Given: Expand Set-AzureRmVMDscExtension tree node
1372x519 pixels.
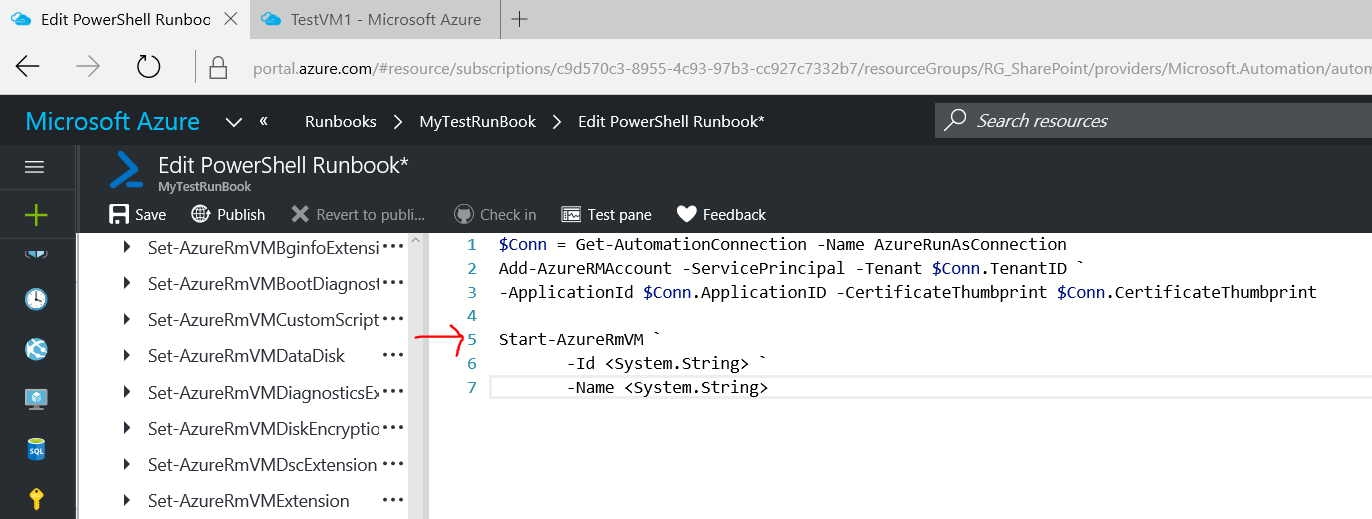Looking at the screenshot, I should 127,464.
